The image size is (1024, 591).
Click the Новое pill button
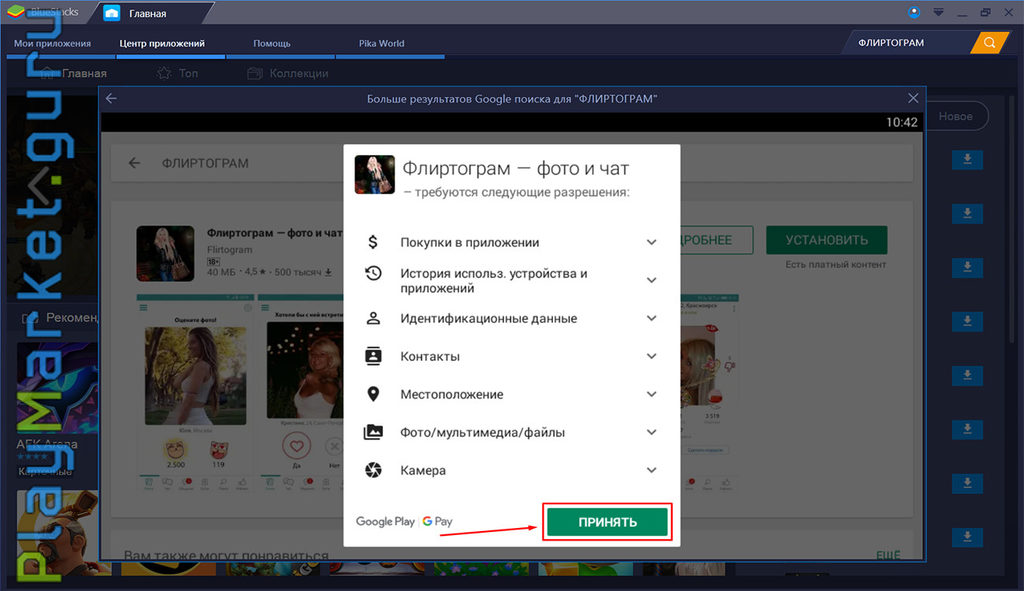pos(955,116)
